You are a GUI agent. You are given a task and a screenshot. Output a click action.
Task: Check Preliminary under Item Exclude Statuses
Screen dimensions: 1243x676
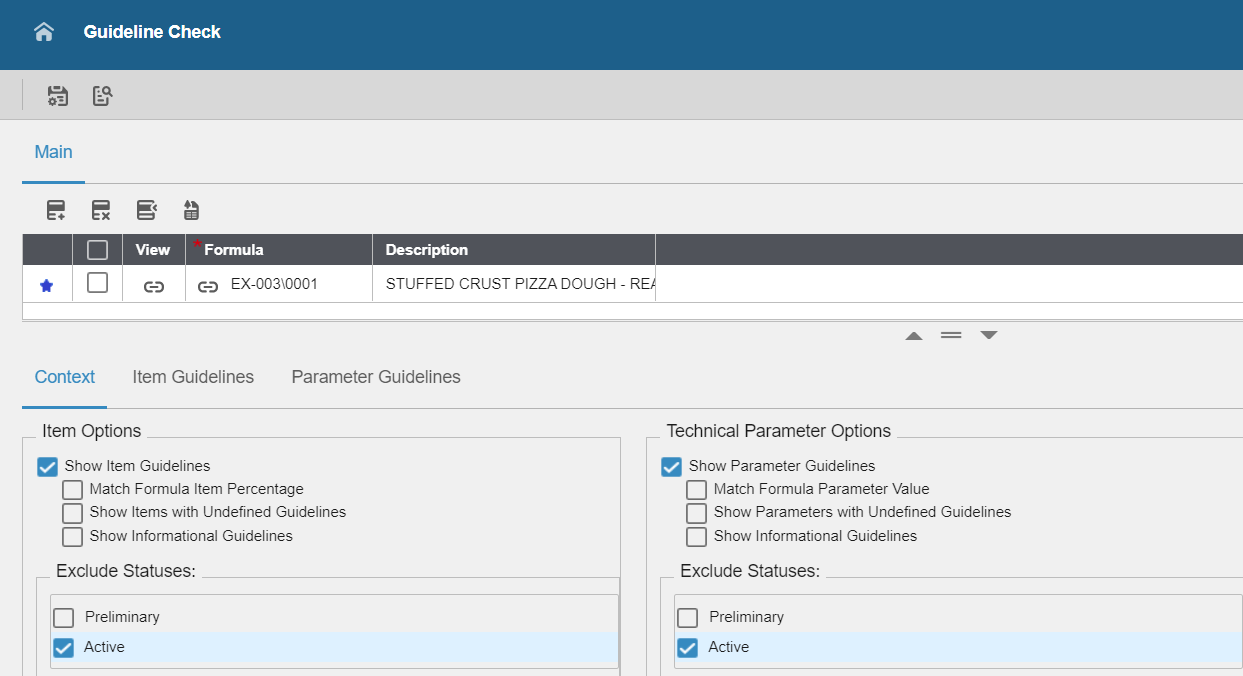(x=64, y=618)
